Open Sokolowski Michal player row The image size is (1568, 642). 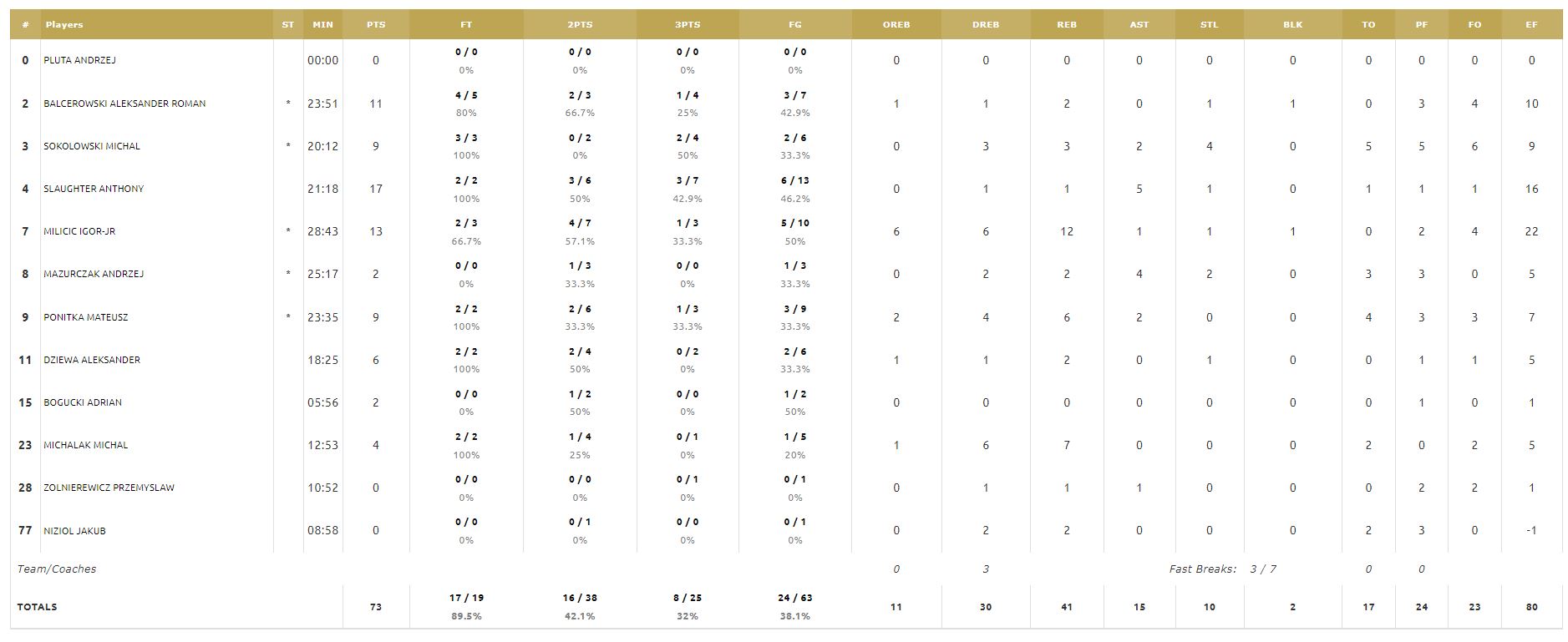coord(92,146)
